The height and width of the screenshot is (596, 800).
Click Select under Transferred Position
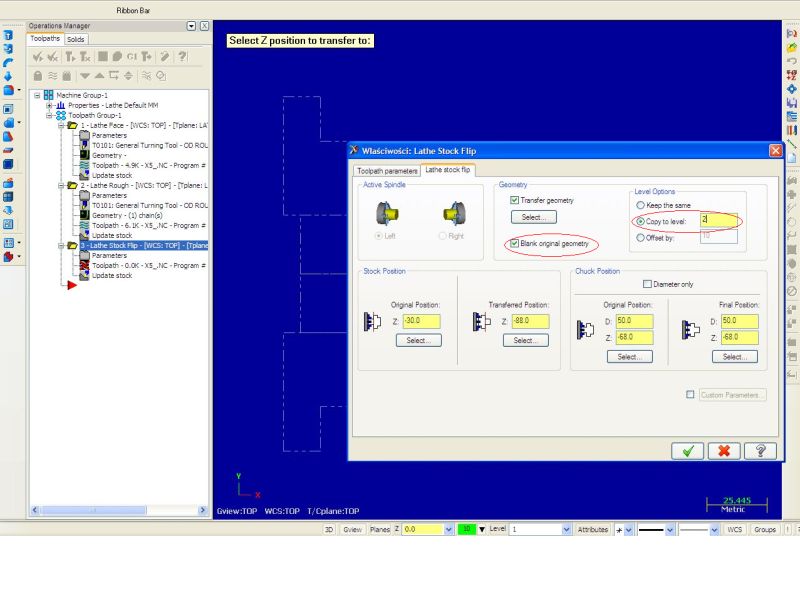pyautogui.click(x=526, y=340)
